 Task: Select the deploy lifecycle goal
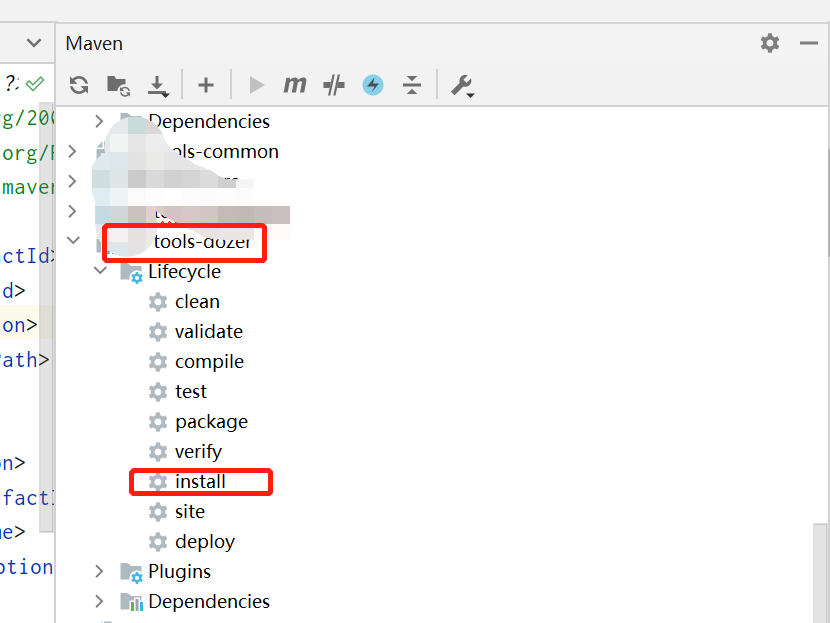tap(205, 542)
